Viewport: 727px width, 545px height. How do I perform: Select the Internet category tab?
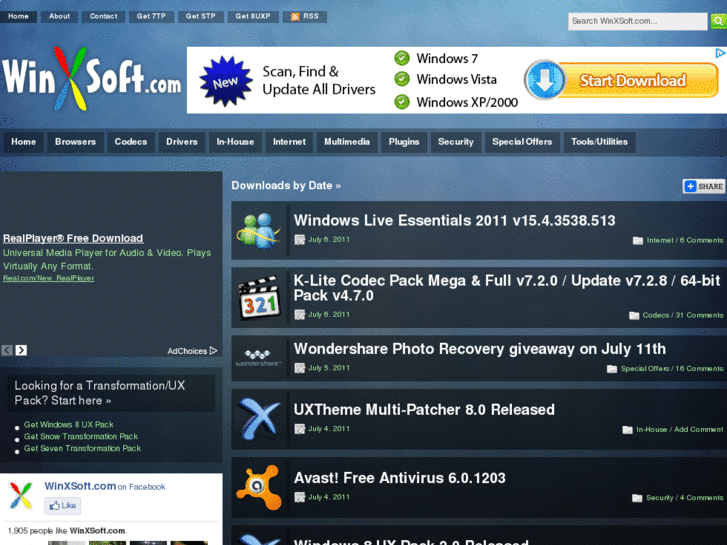[289, 142]
